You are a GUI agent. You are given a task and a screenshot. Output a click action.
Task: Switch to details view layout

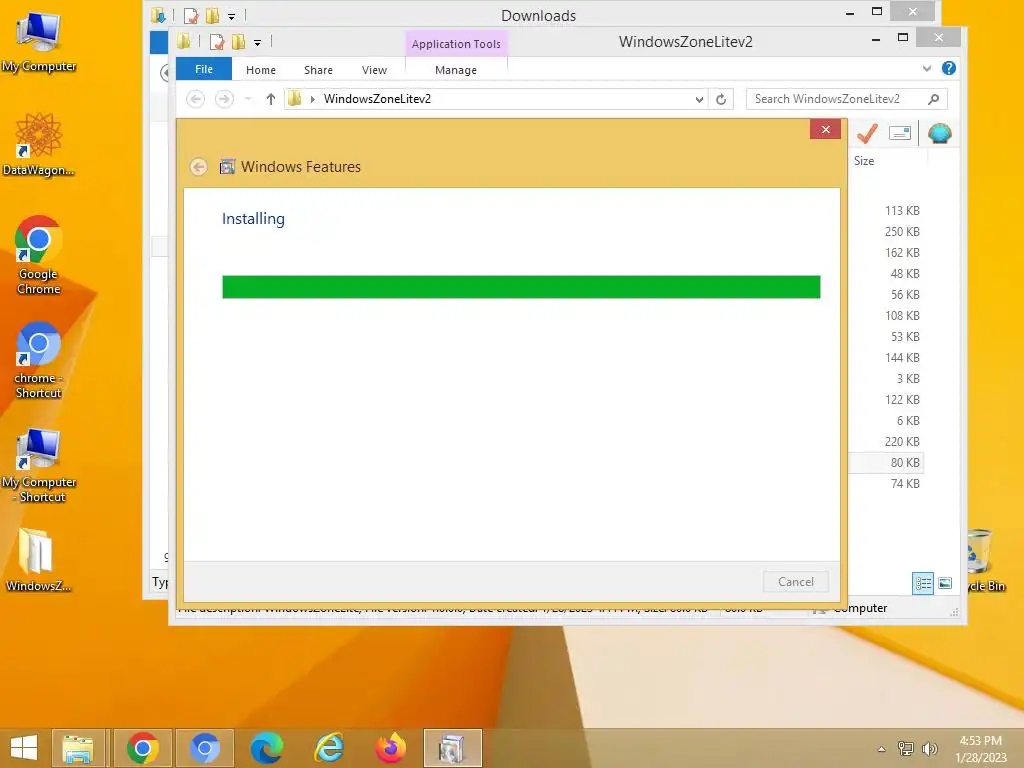coord(923,583)
